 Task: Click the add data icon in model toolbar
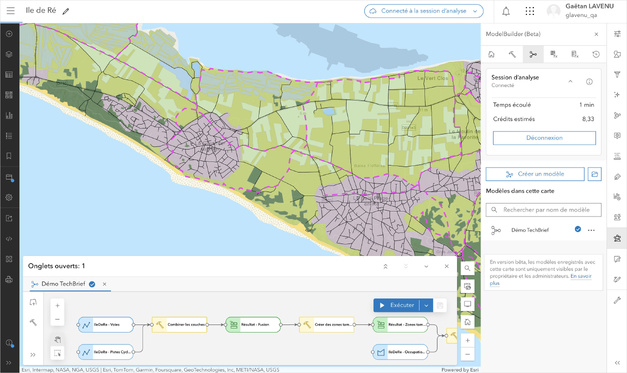(x=33, y=302)
